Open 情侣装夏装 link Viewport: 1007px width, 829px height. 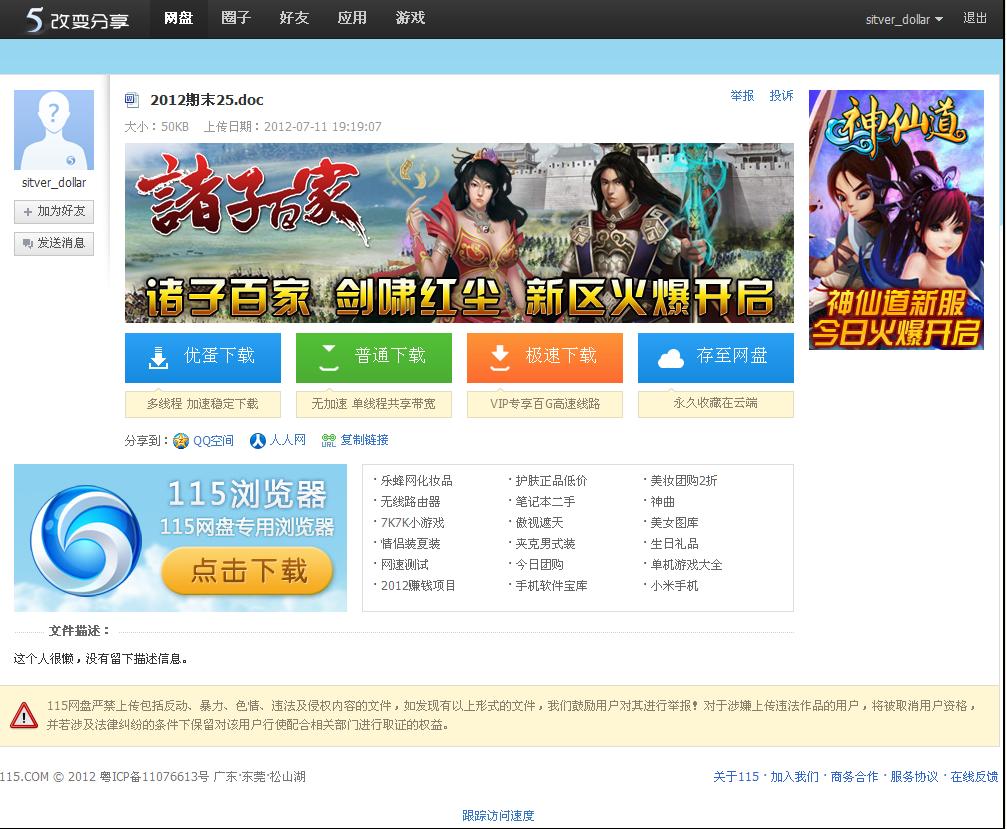[410, 544]
